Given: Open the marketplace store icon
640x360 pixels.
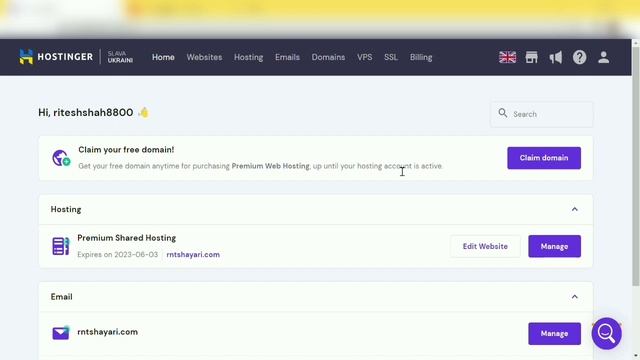Looking at the screenshot, I should pos(531,57).
